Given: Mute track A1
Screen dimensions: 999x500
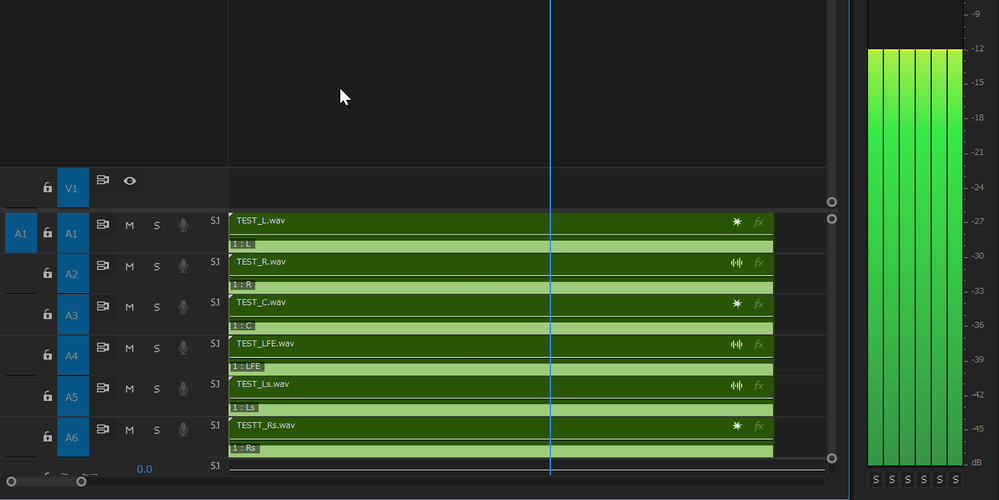Looking at the screenshot, I should click(x=129, y=225).
